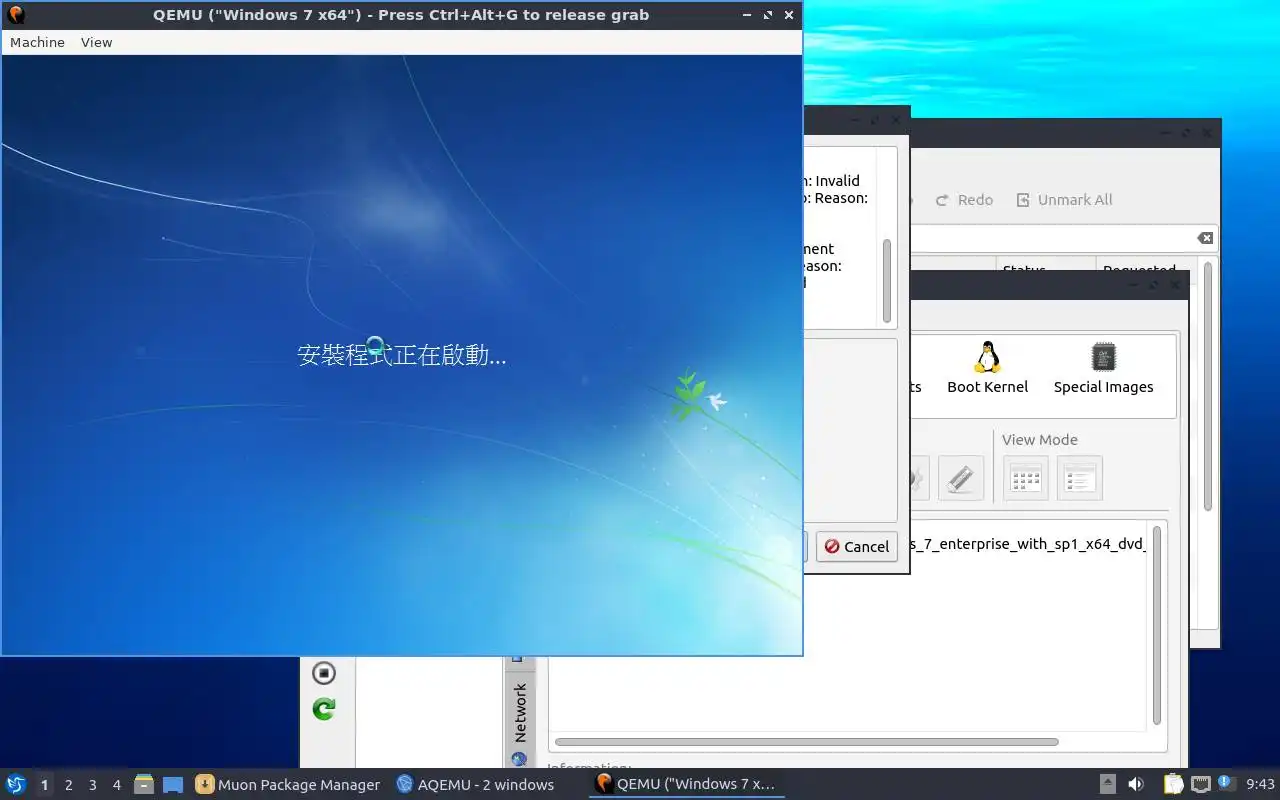Click the green reset VM icon

tap(323, 709)
